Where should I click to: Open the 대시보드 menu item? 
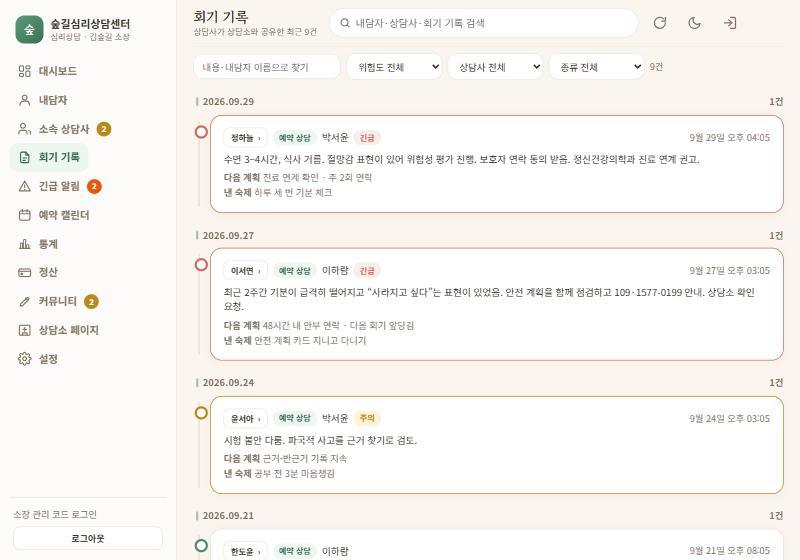[x=47, y=71]
